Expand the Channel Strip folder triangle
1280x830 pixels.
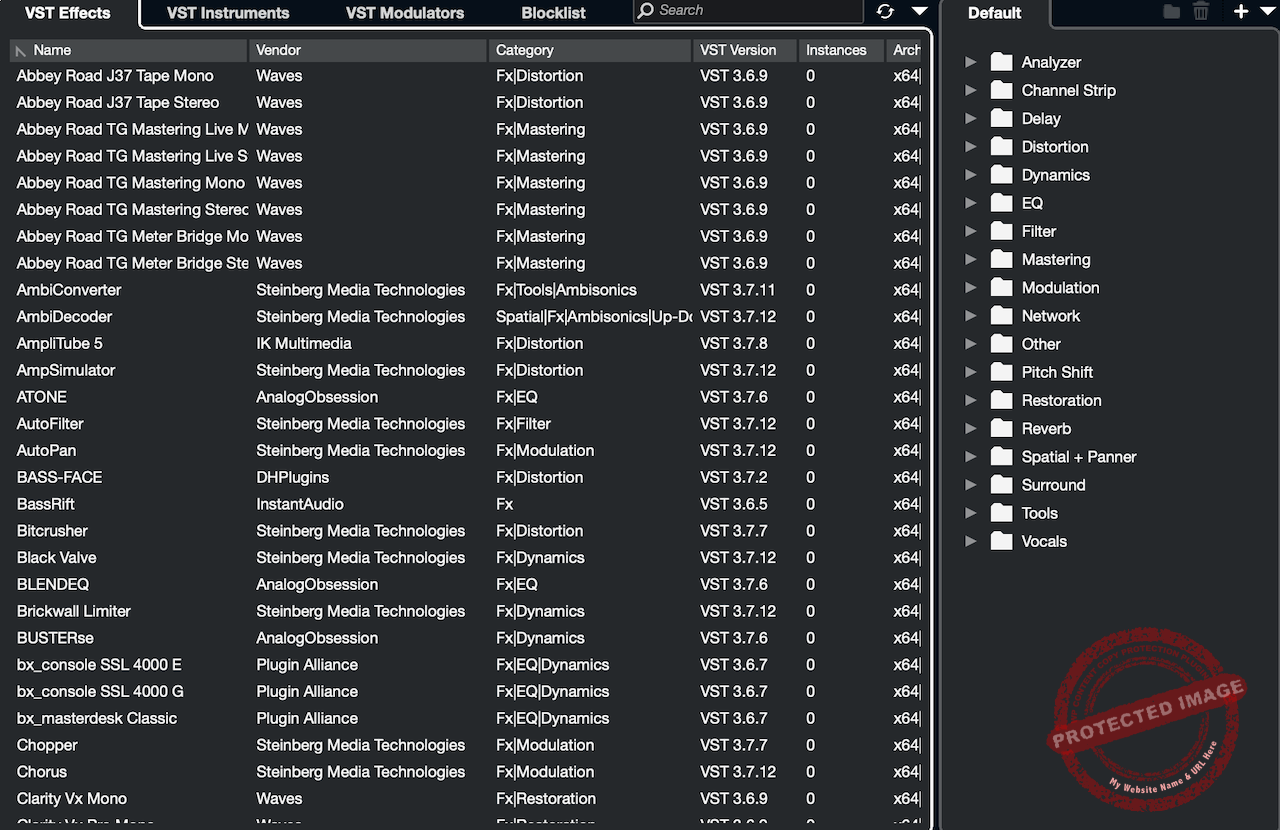(x=970, y=90)
